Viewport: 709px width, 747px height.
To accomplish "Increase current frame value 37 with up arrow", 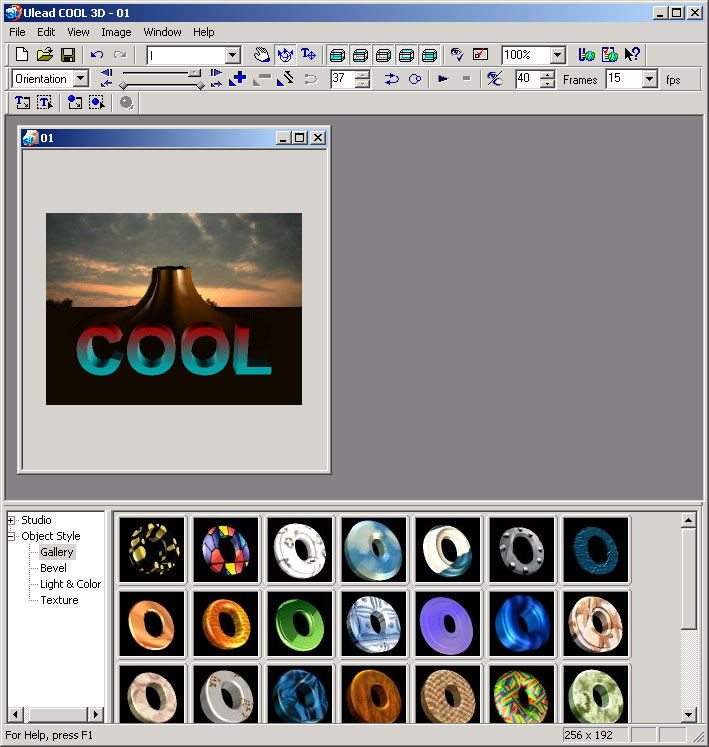I will 363,74.
